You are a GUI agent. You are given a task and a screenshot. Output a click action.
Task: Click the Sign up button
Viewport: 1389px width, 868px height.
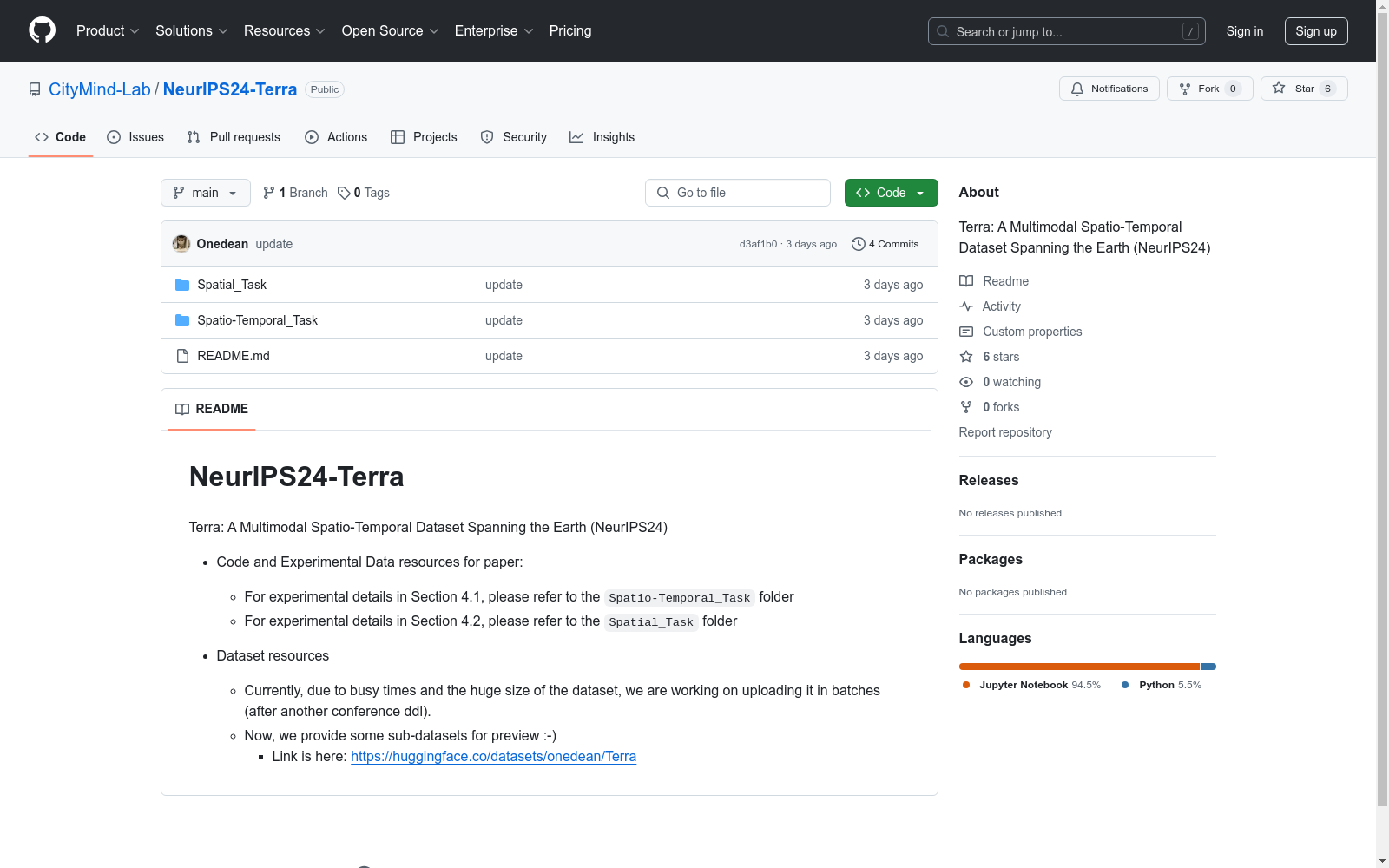coord(1316,31)
